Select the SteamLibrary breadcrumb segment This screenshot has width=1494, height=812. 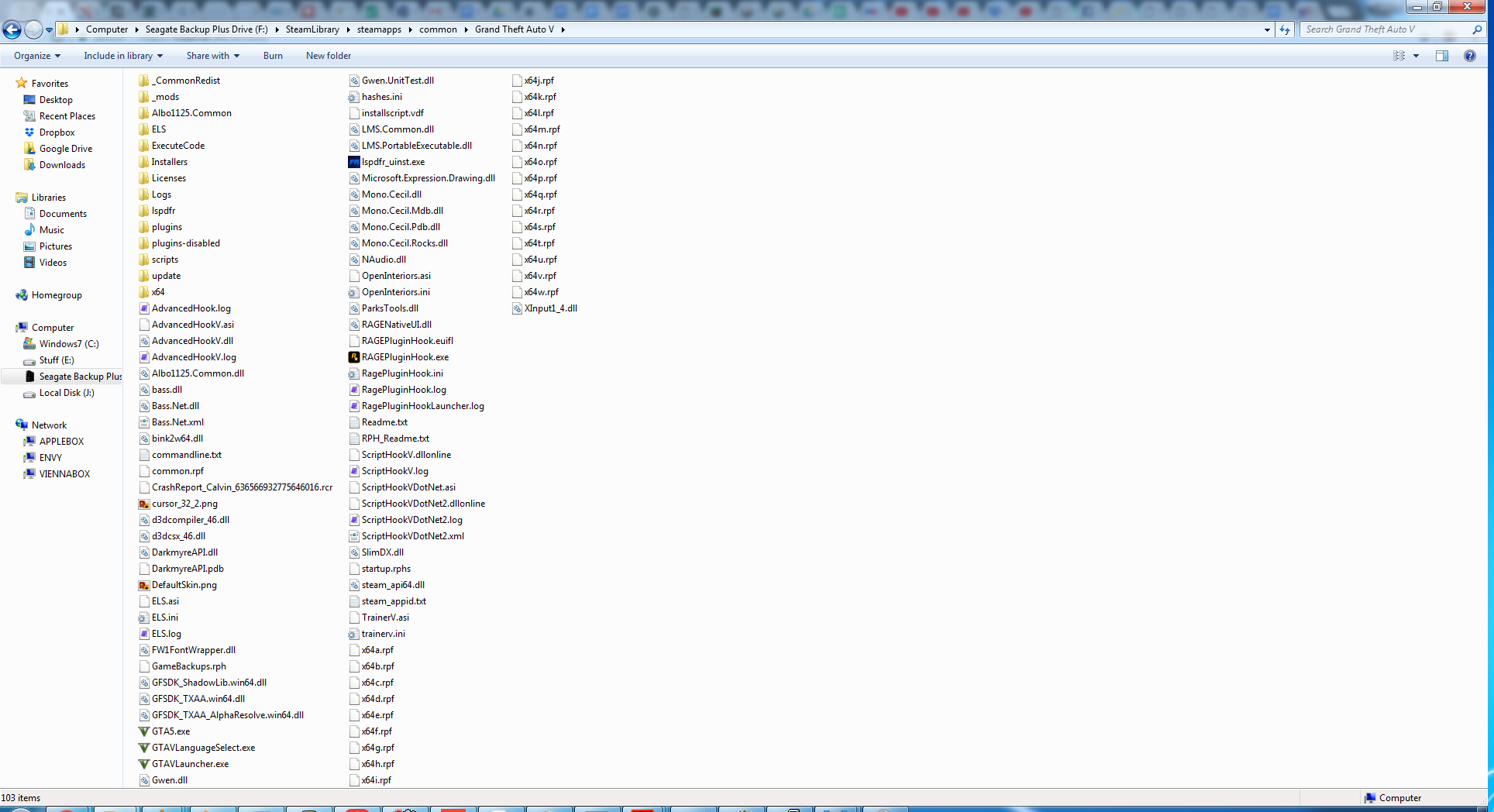(x=312, y=29)
